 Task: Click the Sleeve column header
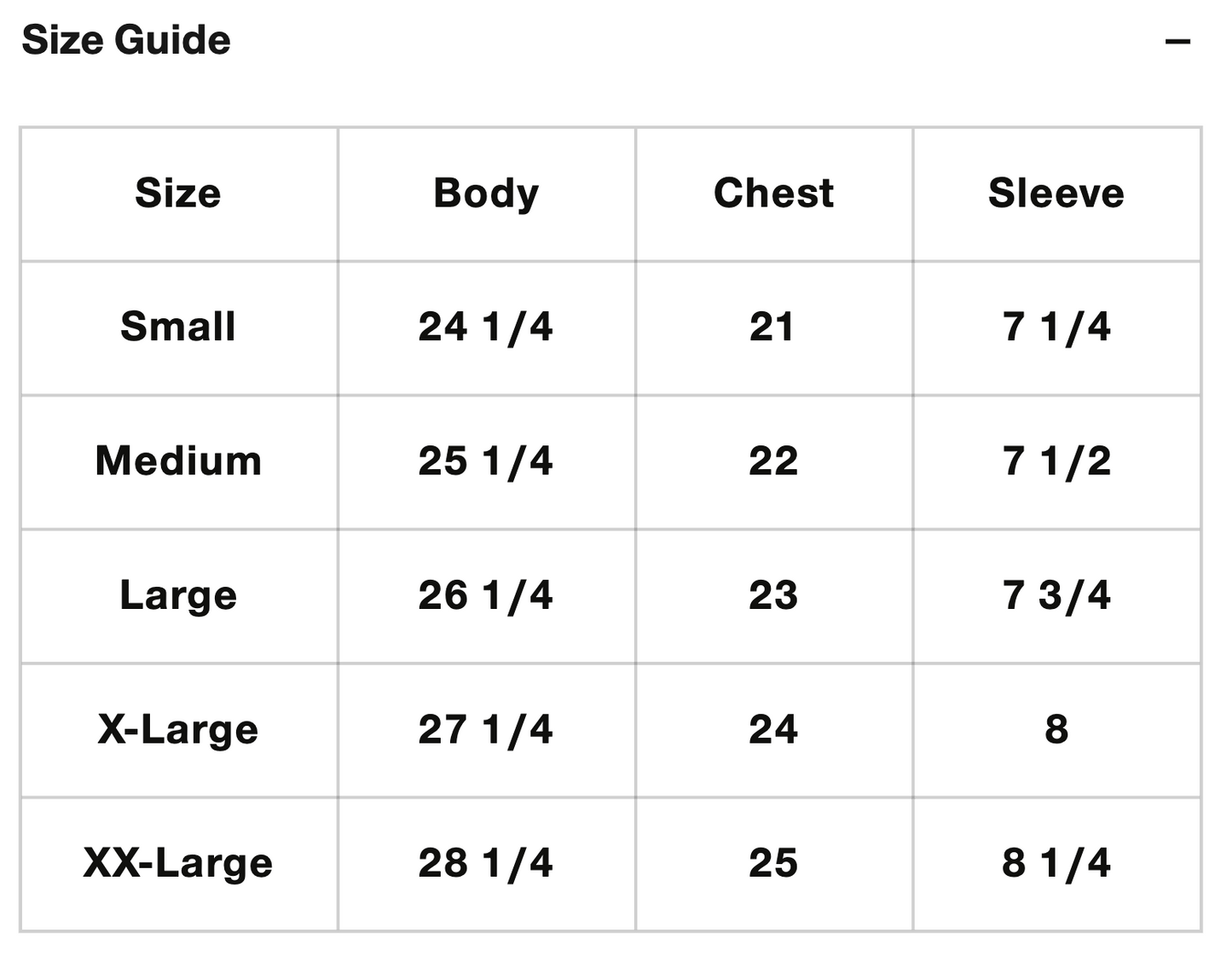[1056, 194]
